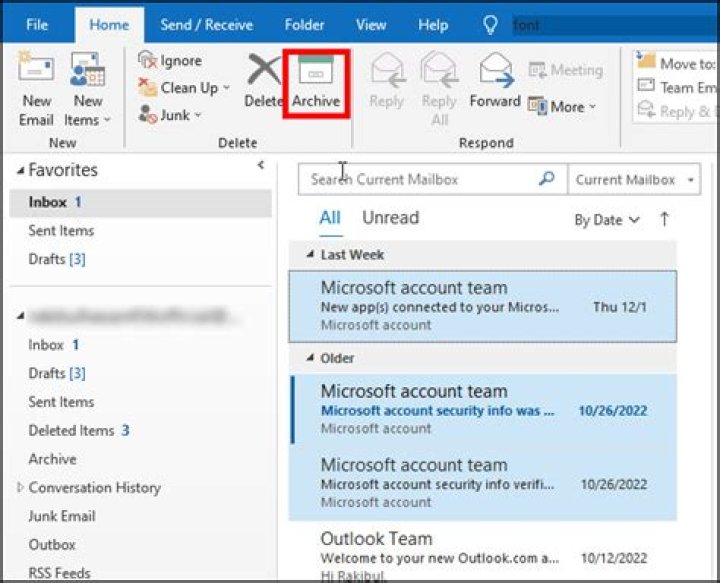The image size is (720, 583).
Task: Open the security info verifi... email
Action: (483, 483)
